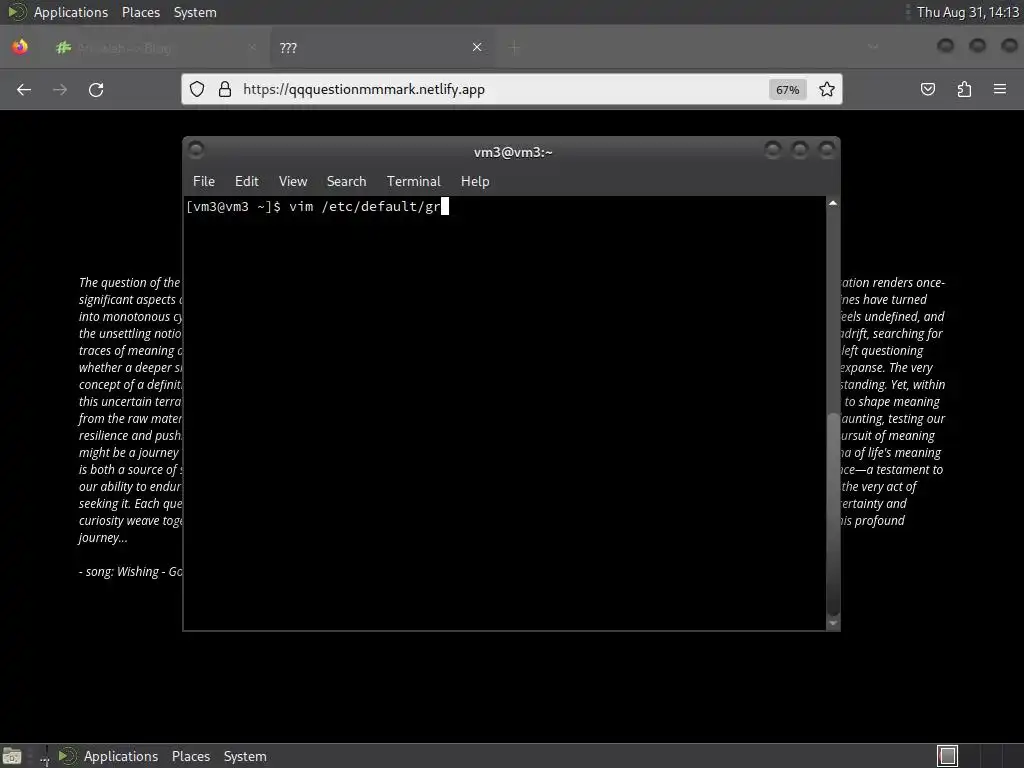
Task: Open Applications menu in top panel
Action: point(71,12)
